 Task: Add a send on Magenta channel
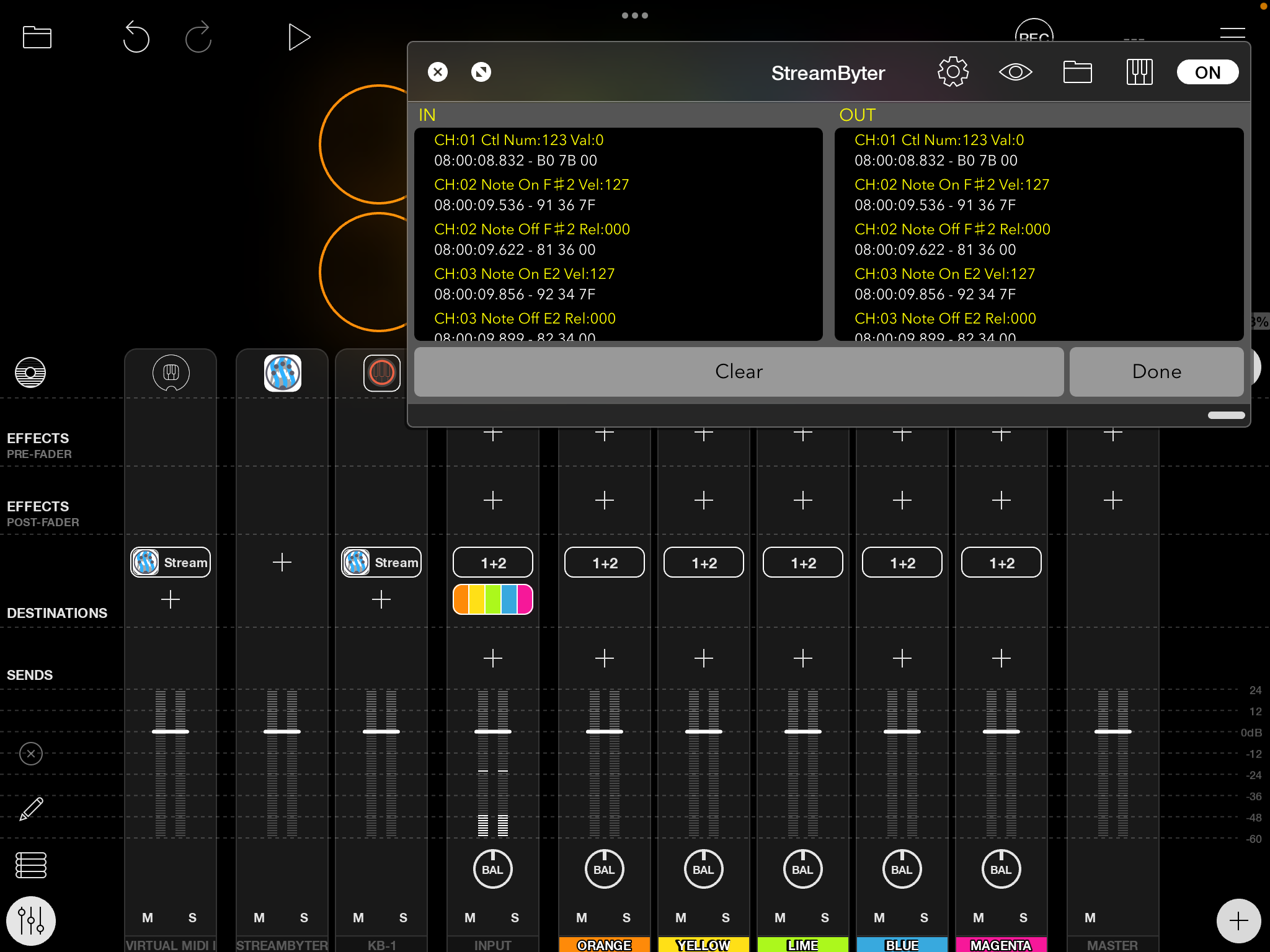click(x=1001, y=658)
